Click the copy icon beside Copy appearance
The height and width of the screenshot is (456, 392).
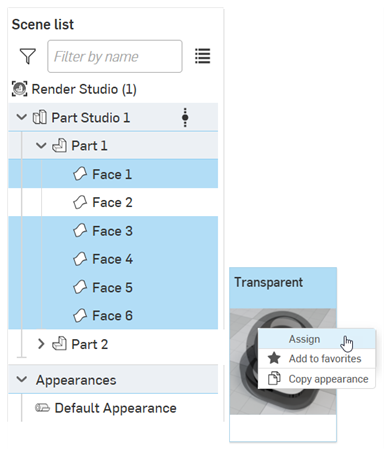(274, 378)
